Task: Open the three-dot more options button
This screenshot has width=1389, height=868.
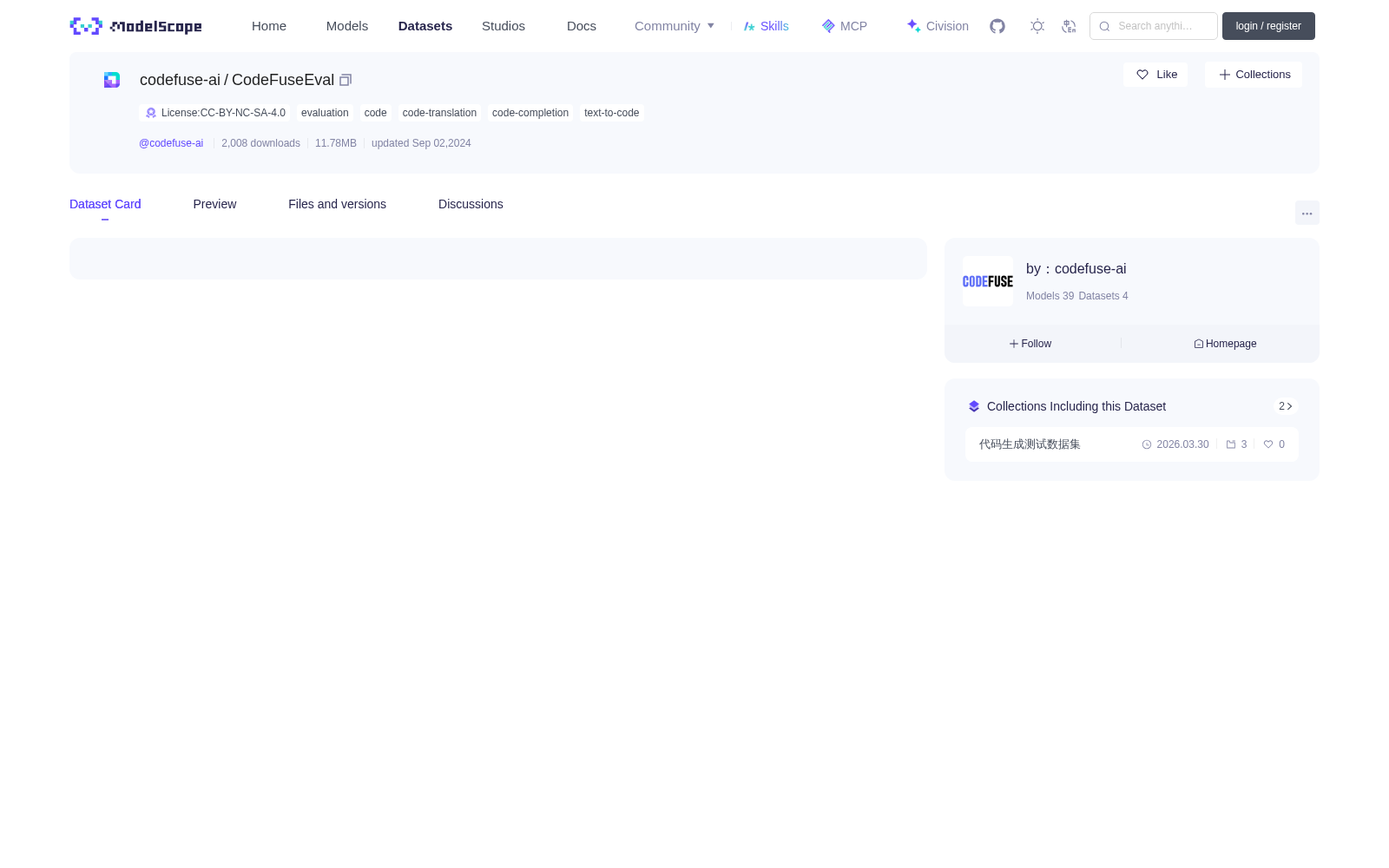Action: [x=1307, y=213]
